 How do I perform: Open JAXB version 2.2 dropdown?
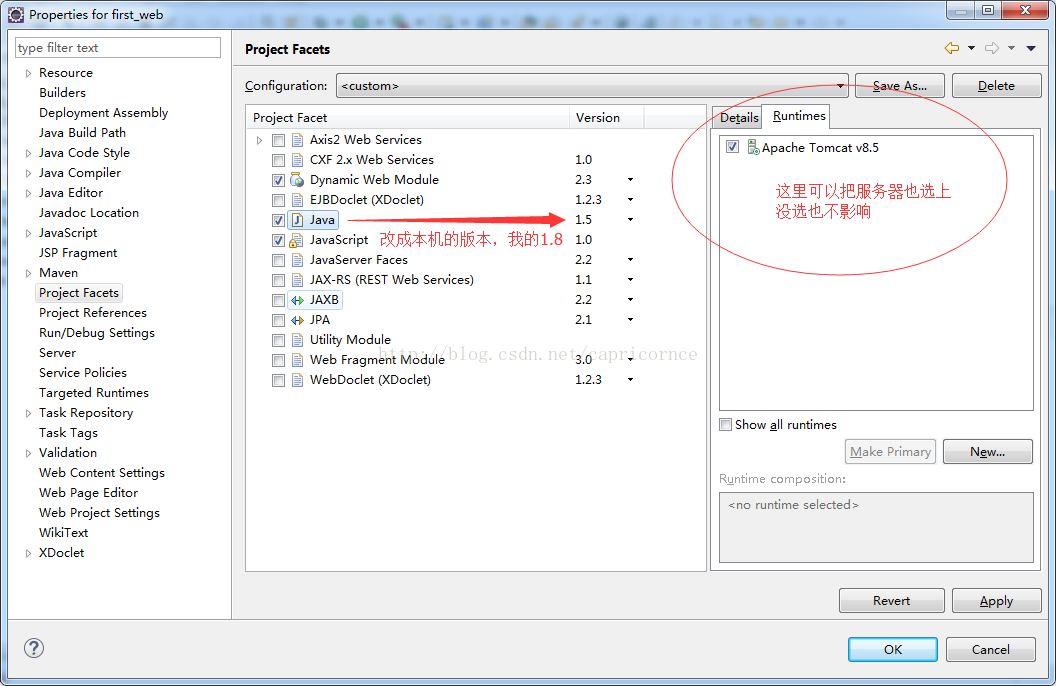pyautogui.click(x=630, y=300)
